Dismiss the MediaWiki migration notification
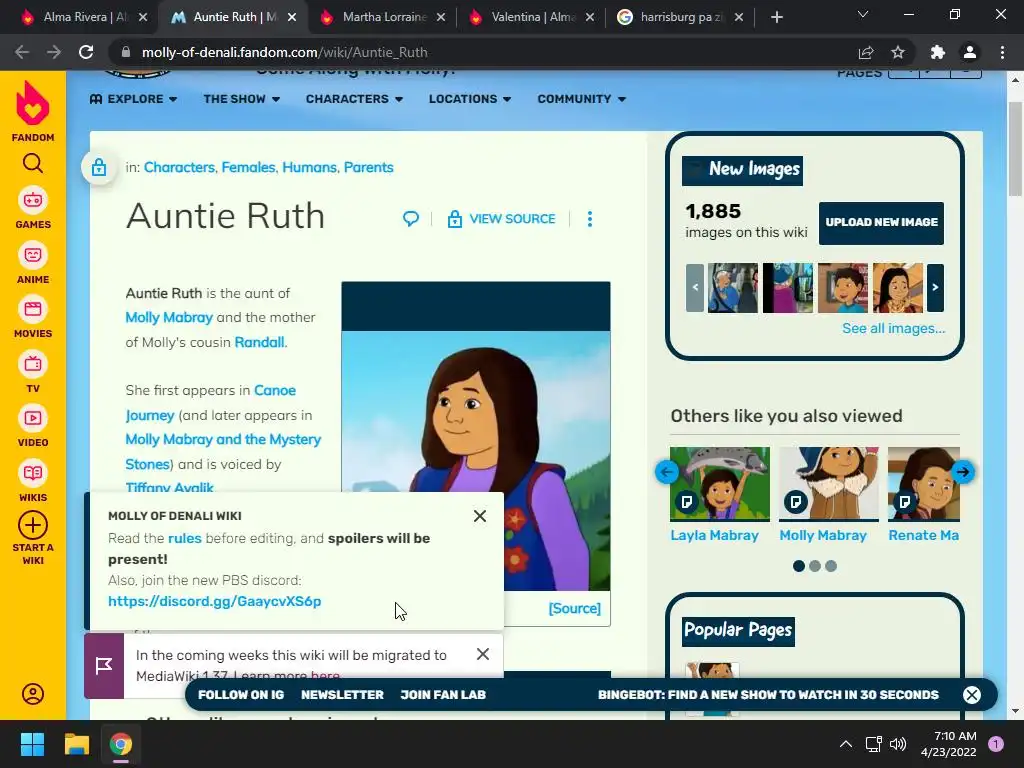Image resolution: width=1024 pixels, height=768 pixels. click(483, 654)
